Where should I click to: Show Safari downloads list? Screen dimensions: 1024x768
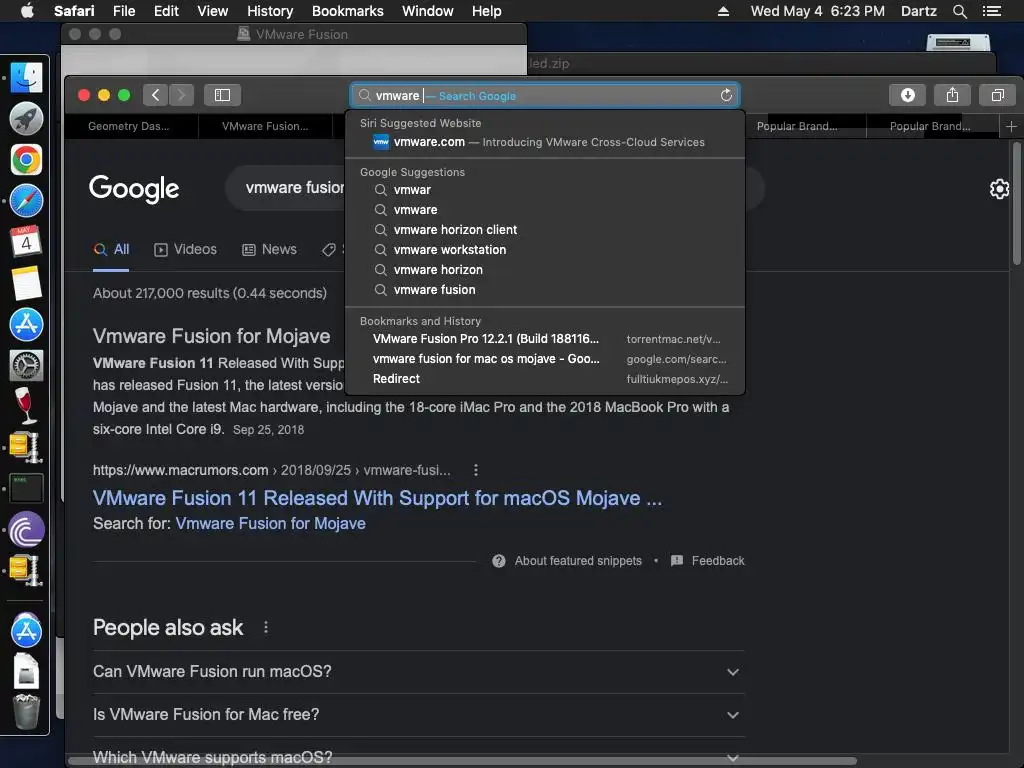pyautogui.click(x=907, y=95)
